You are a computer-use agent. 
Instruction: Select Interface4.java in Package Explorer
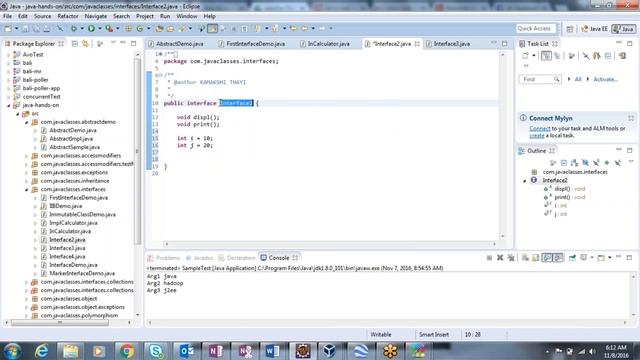tap(67, 256)
